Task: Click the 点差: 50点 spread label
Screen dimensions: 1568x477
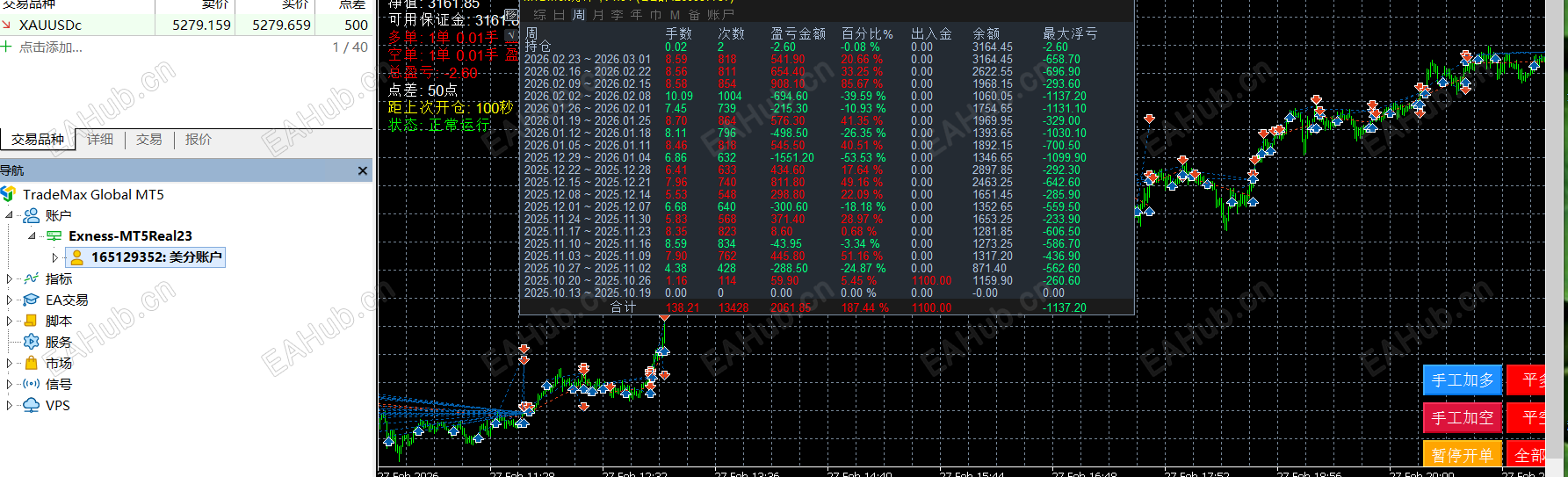Action: pos(423,90)
